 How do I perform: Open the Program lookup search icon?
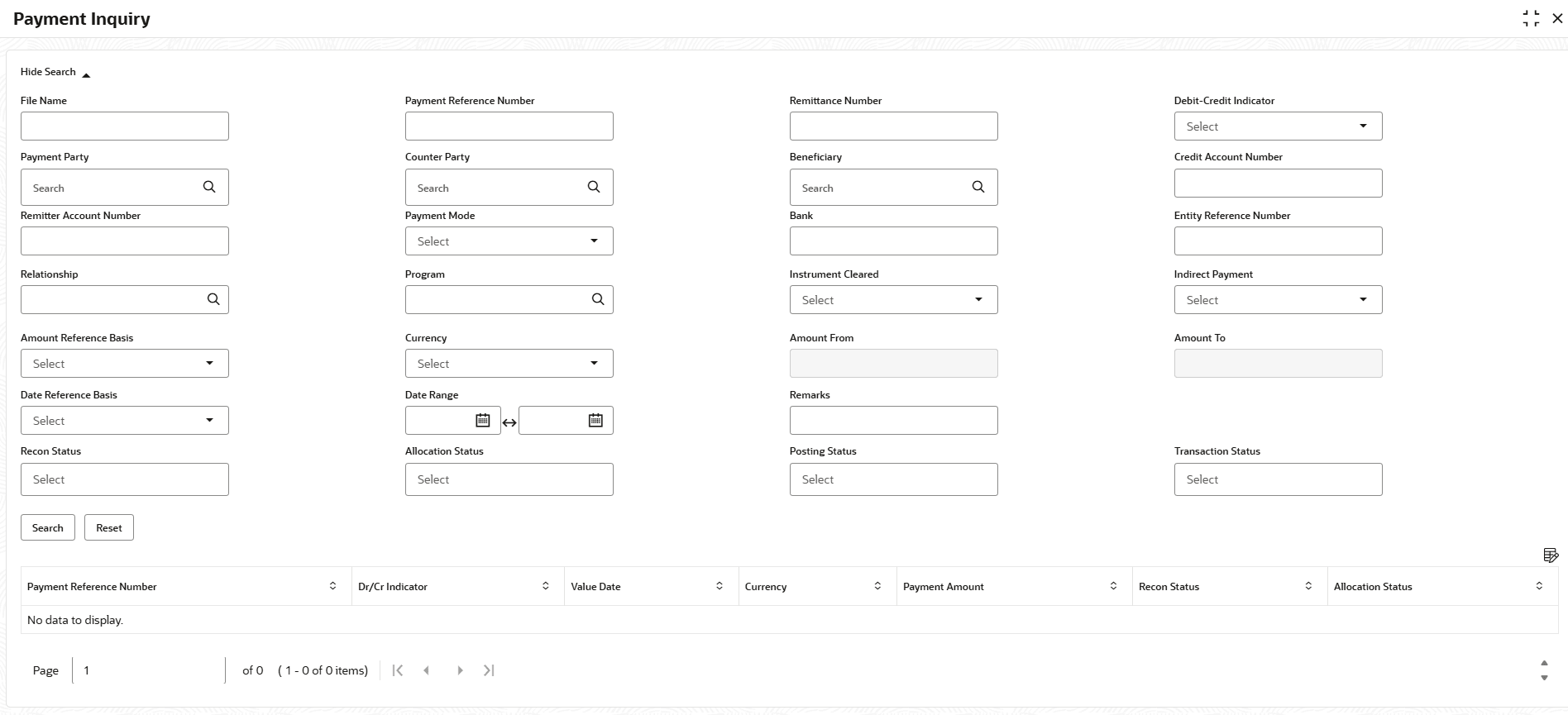(598, 299)
